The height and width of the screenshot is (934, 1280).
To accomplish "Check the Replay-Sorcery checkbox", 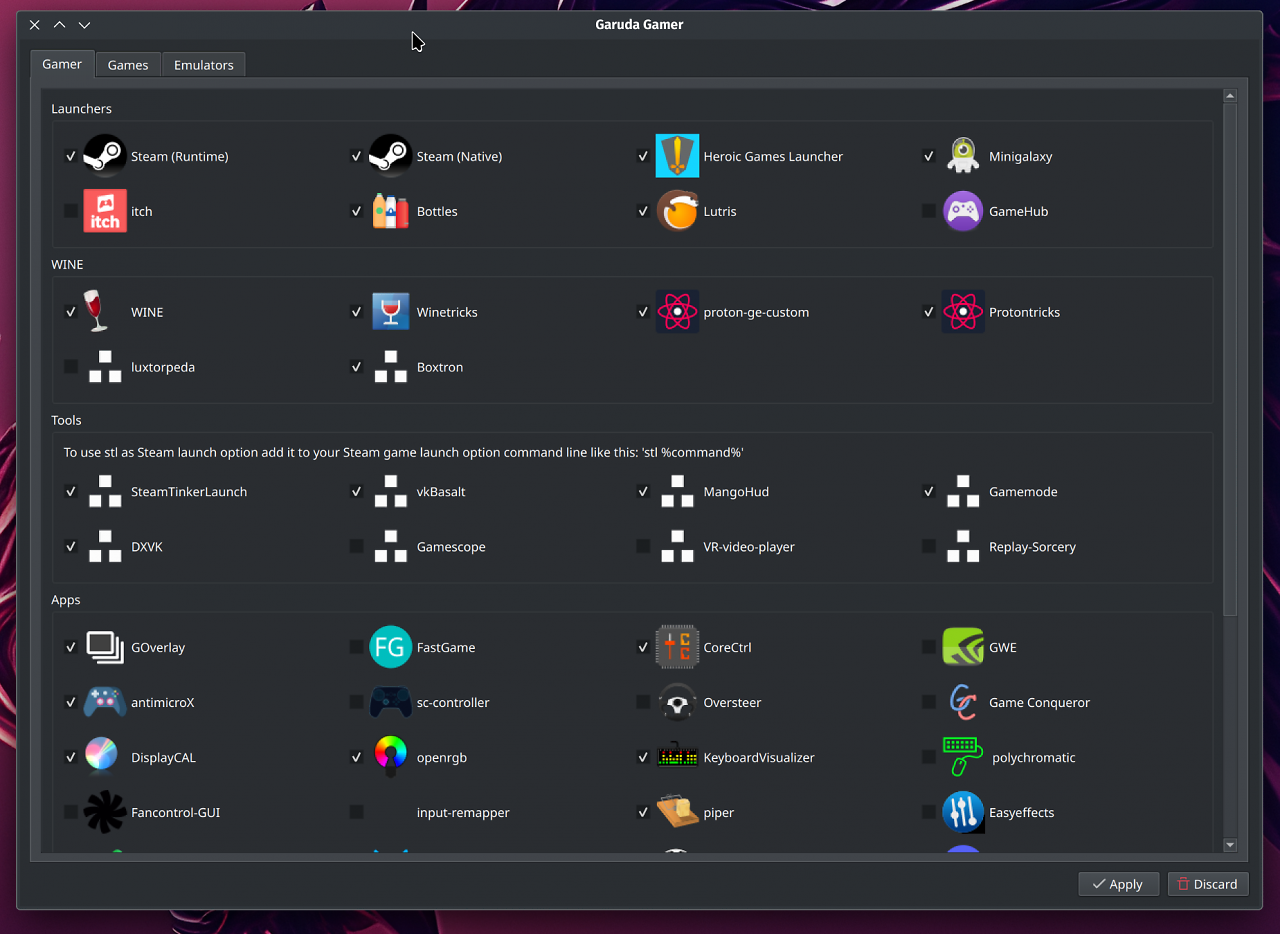I will tap(929, 546).
